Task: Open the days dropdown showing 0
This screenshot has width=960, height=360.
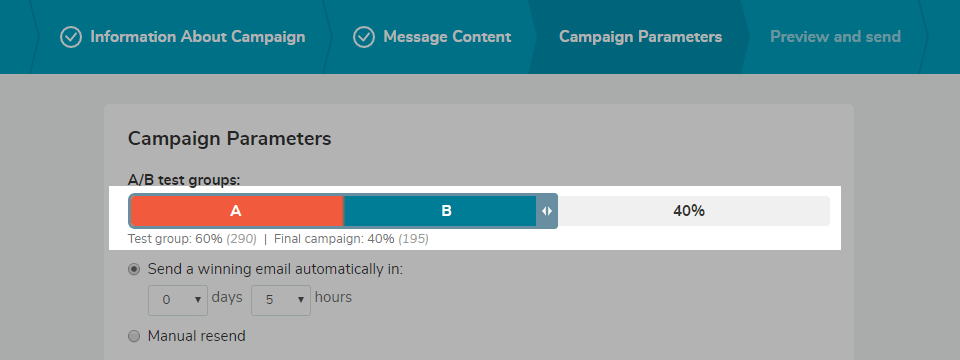Action: pyautogui.click(x=178, y=300)
